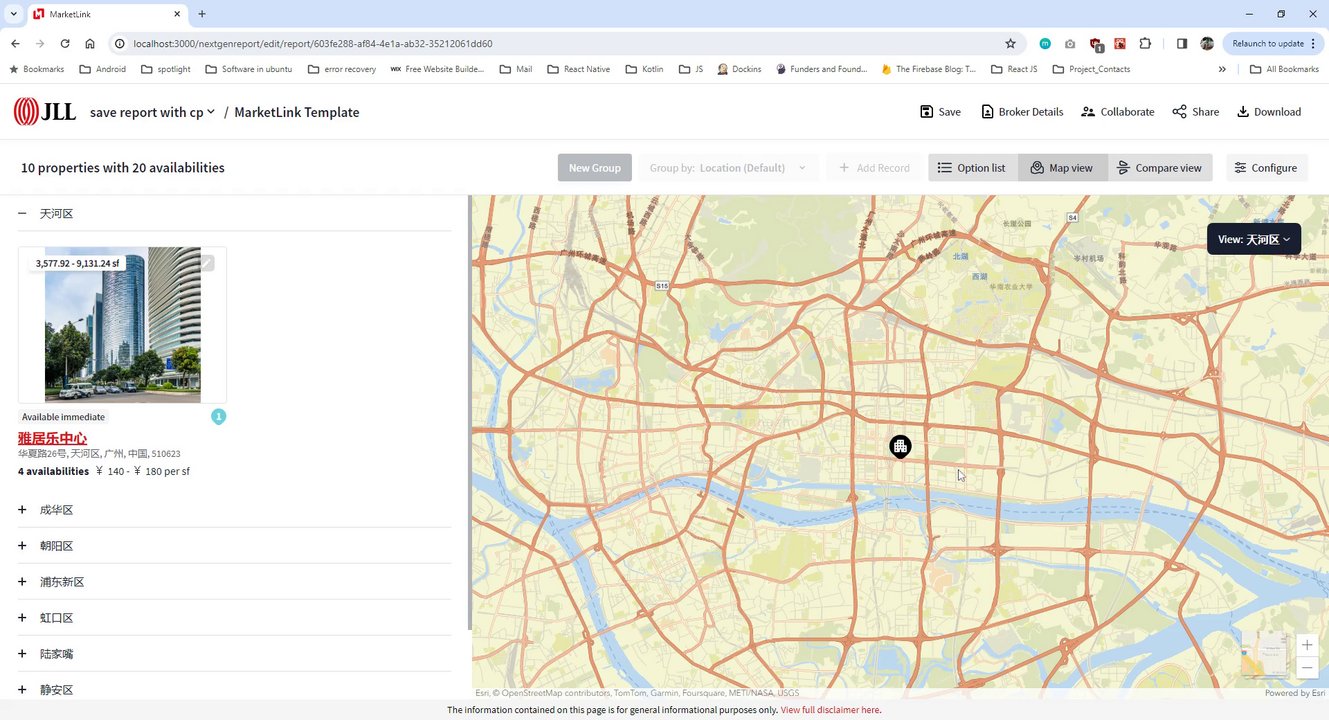Screen dimensions: 1329x720
Task: Bookmark this page with the star icon
Action: pos(1010,44)
